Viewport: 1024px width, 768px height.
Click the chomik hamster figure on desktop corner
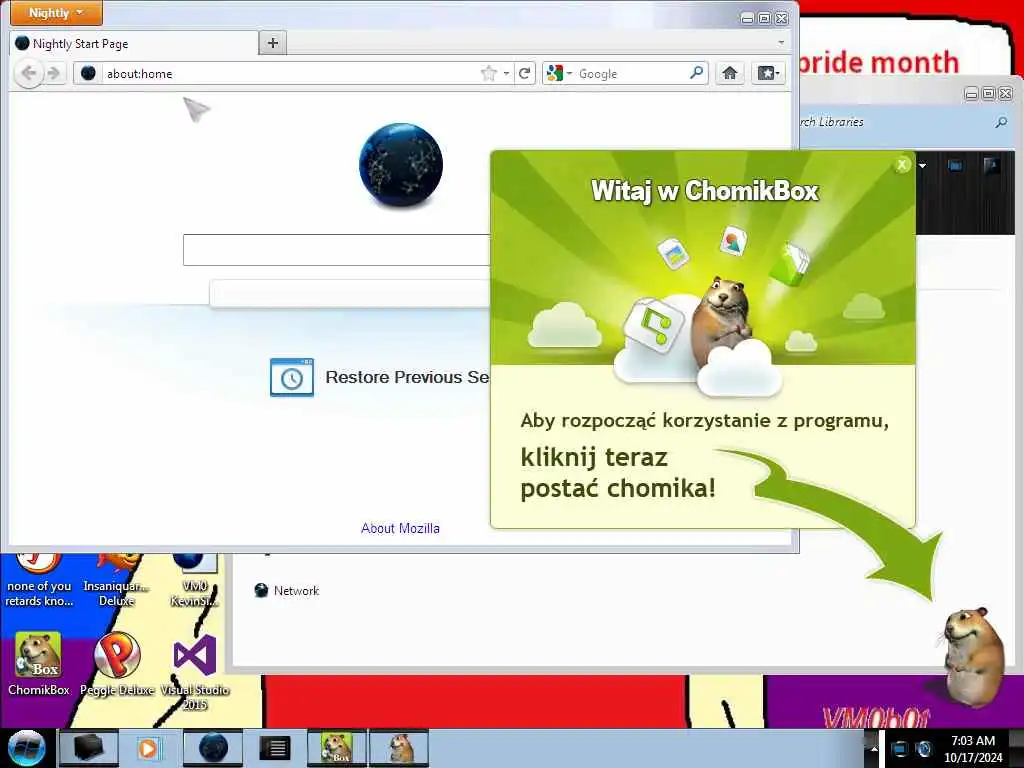973,656
